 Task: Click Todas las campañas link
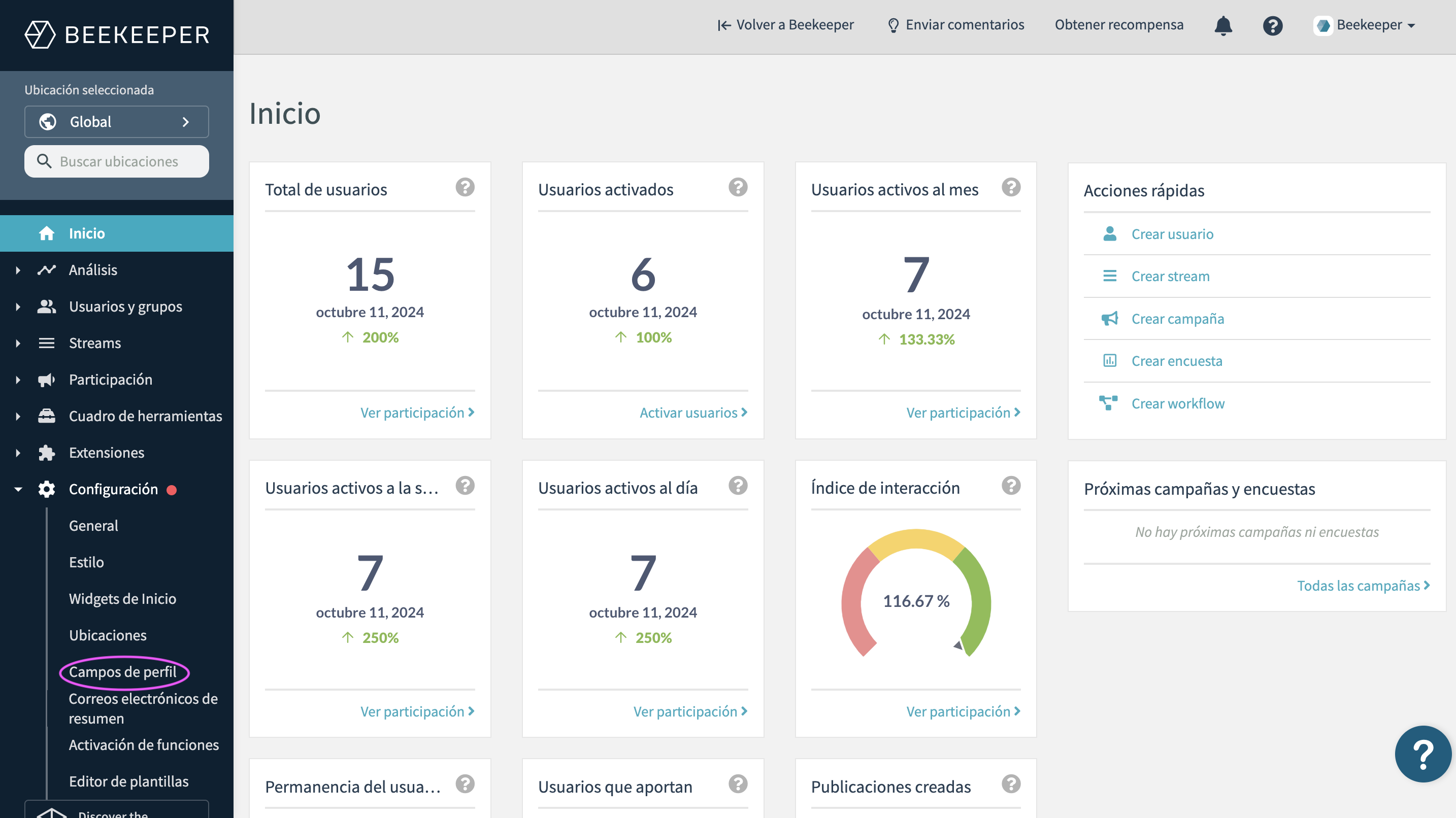[1363, 585]
